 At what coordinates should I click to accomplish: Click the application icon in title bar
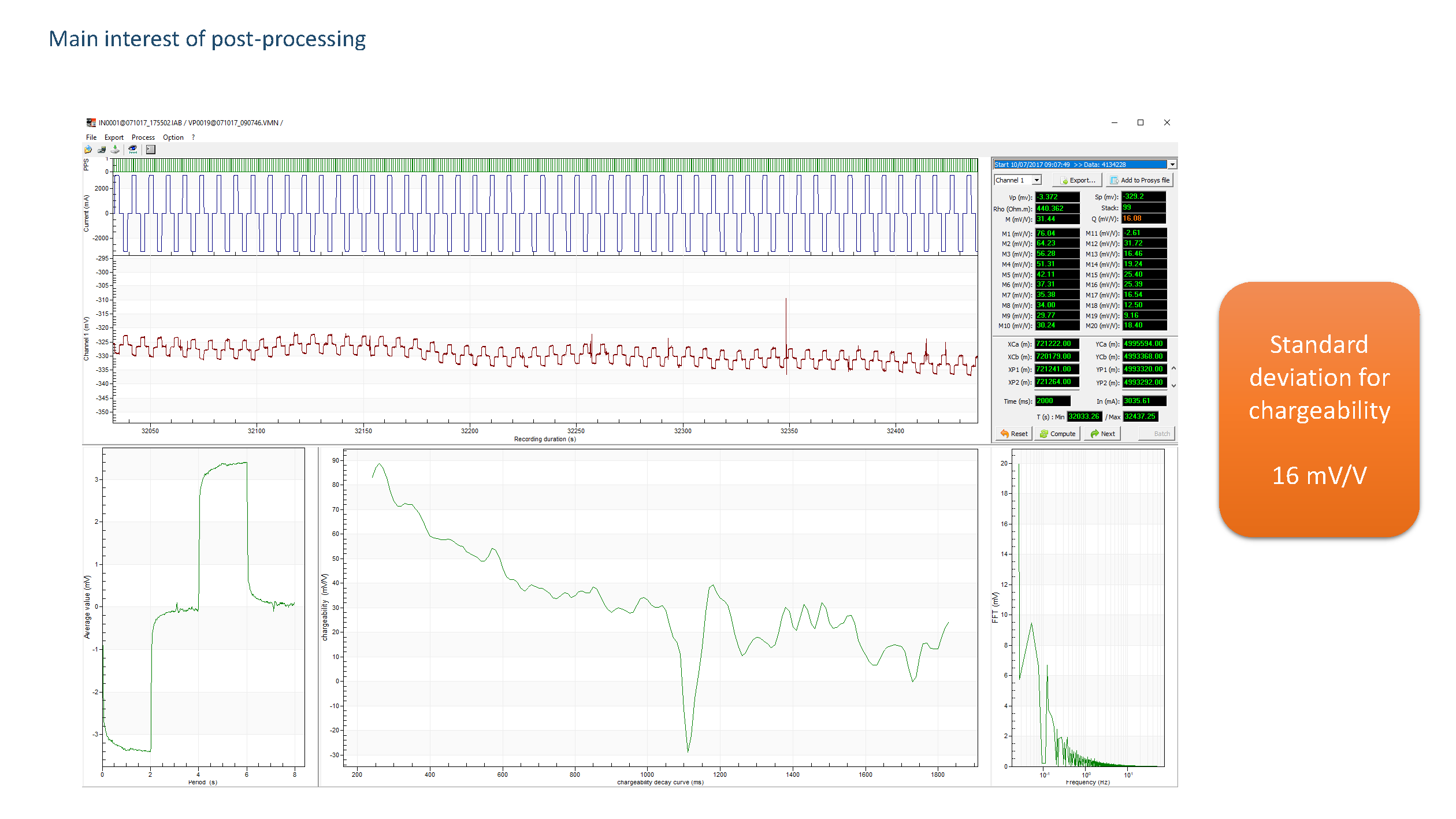point(91,123)
